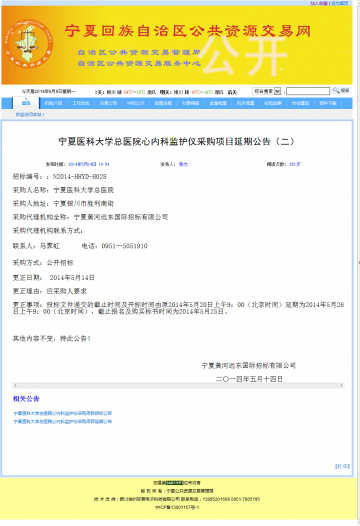Click the horizontal scrollbar left arrow
Image resolution: width=360 pixels, height=526 pixels.
pyautogui.click(x=15, y=385)
